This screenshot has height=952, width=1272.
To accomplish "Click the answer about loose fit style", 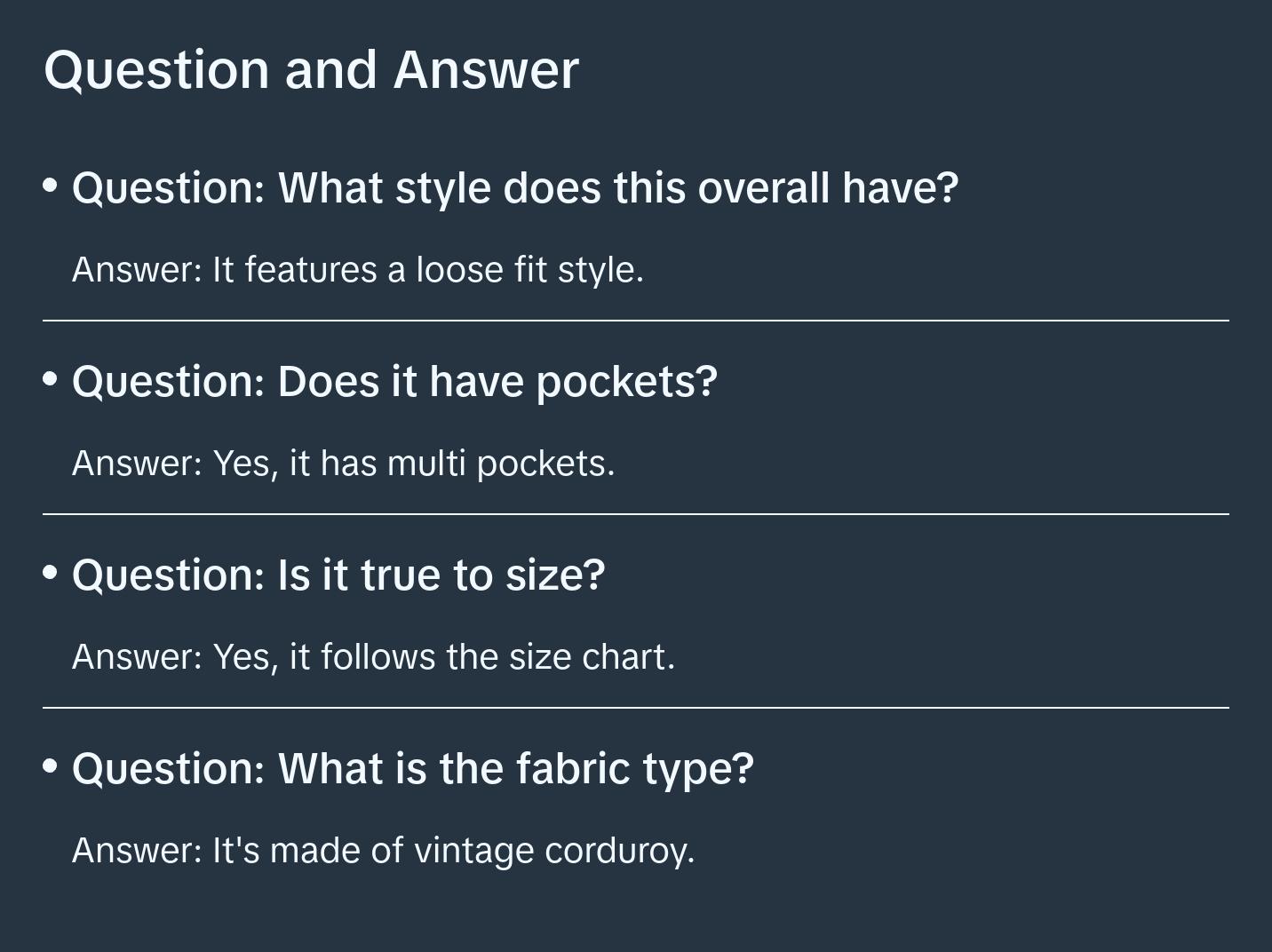I will (358, 269).
